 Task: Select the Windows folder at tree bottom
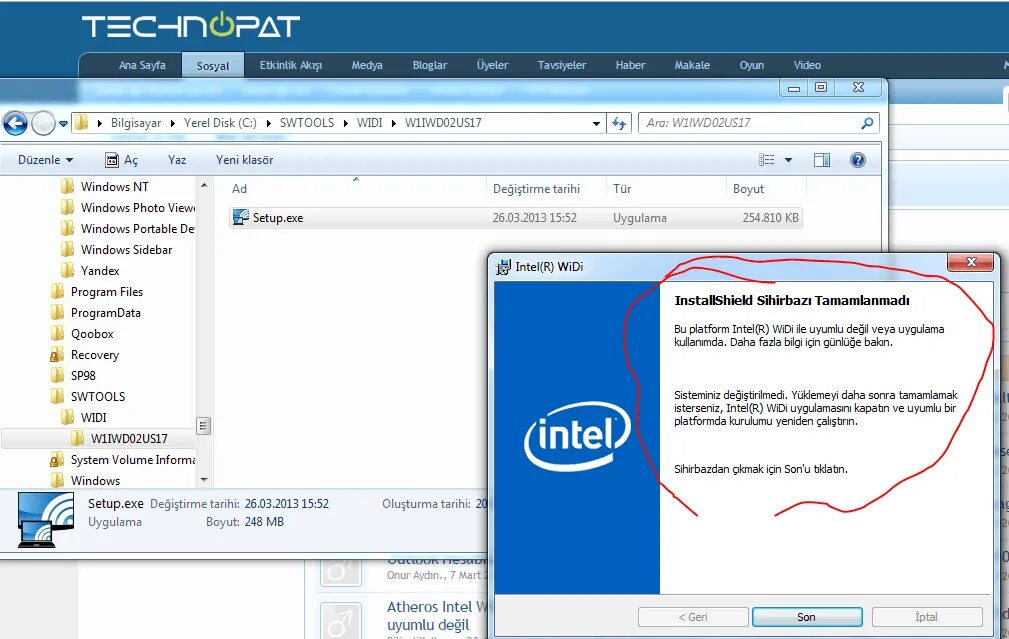[x=95, y=481]
